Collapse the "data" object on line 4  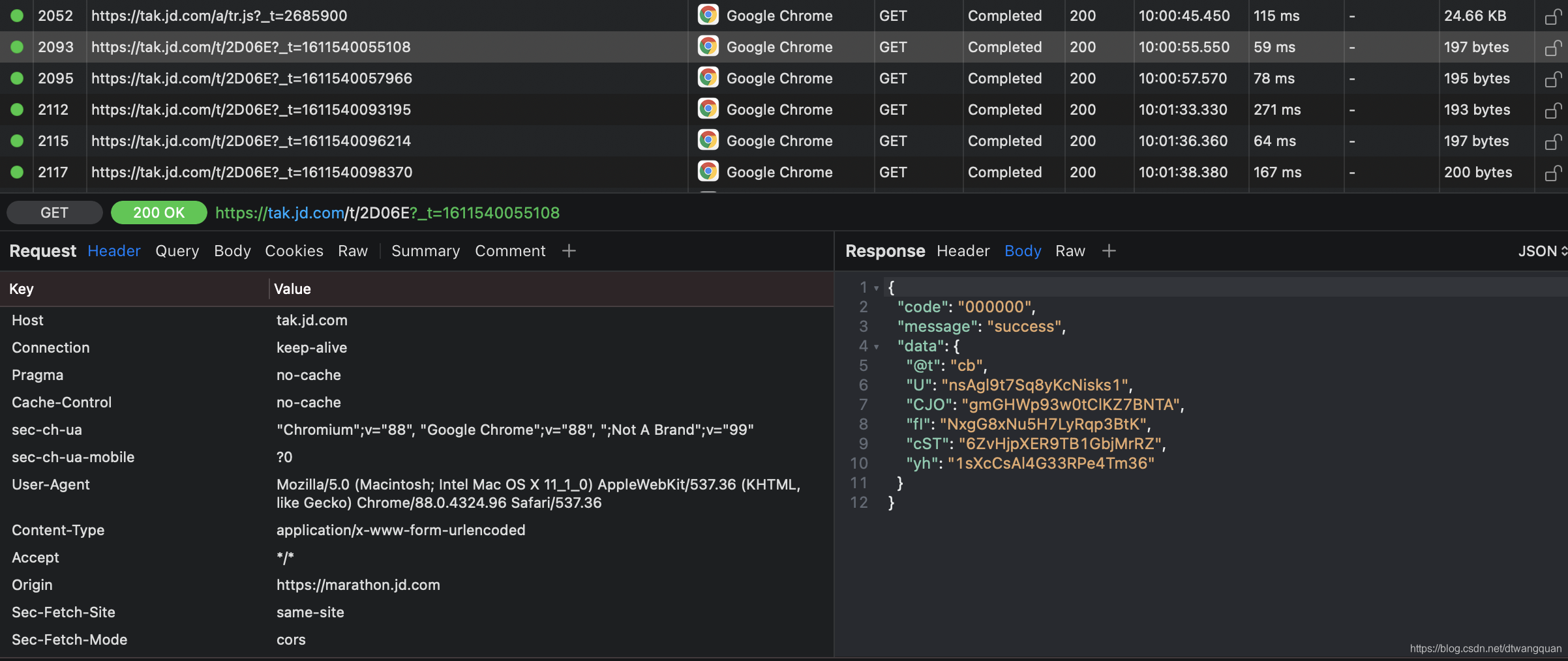click(877, 347)
